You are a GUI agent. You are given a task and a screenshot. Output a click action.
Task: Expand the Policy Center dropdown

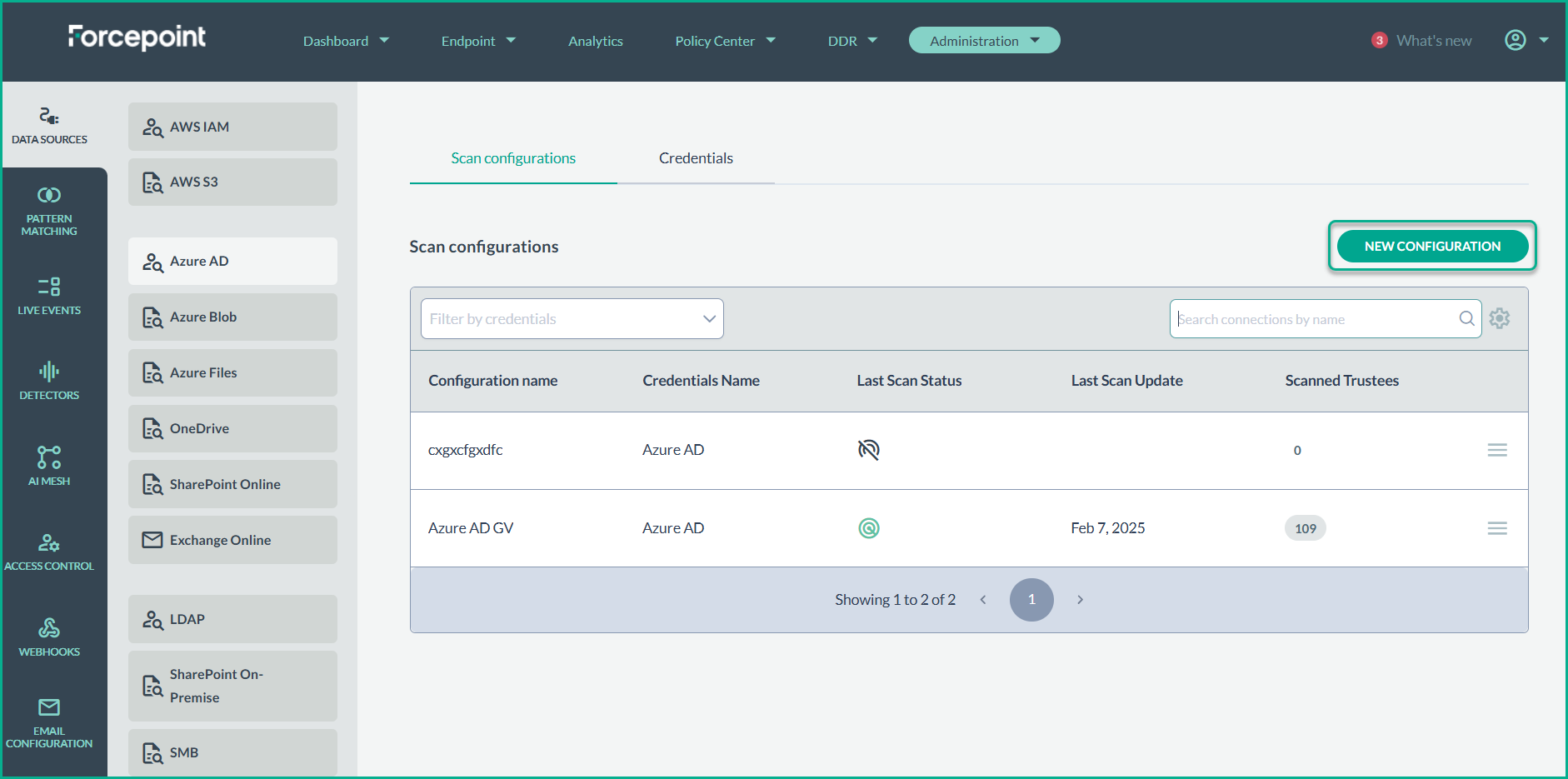[725, 41]
